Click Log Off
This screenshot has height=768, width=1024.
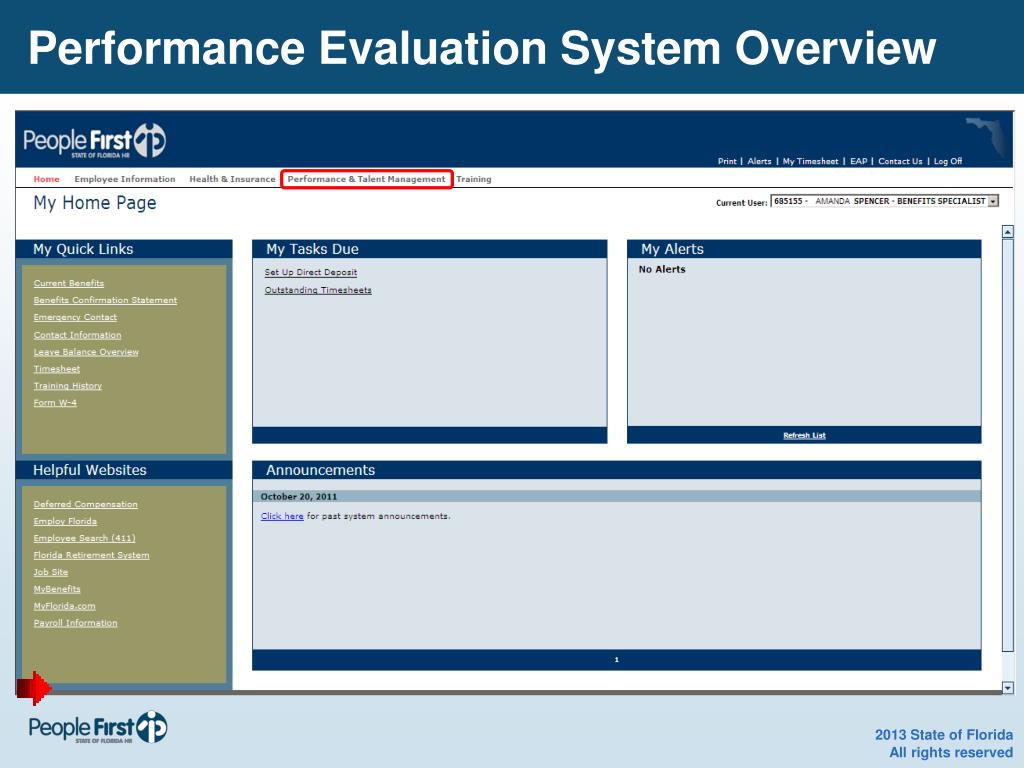tap(948, 161)
